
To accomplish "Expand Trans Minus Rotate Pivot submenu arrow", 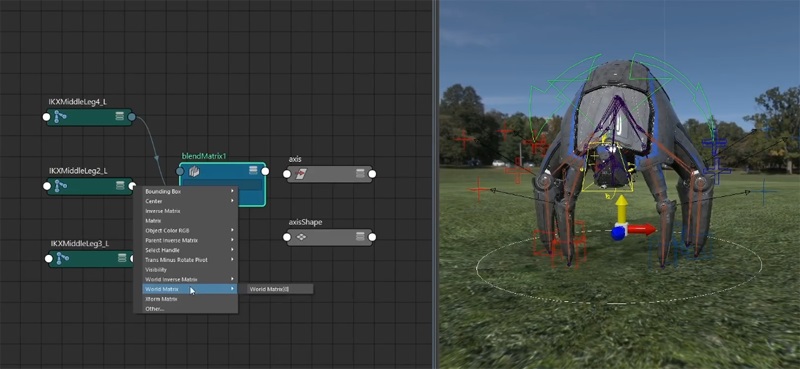I will pyautogui.click(x=232, y=260).
